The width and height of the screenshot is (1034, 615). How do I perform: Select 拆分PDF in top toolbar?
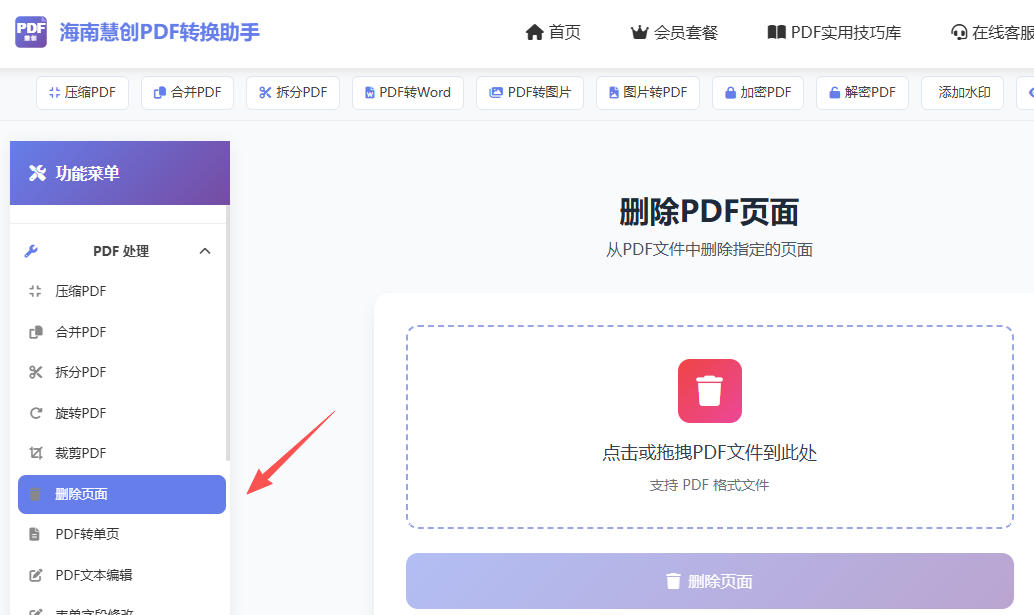point(293,92)
